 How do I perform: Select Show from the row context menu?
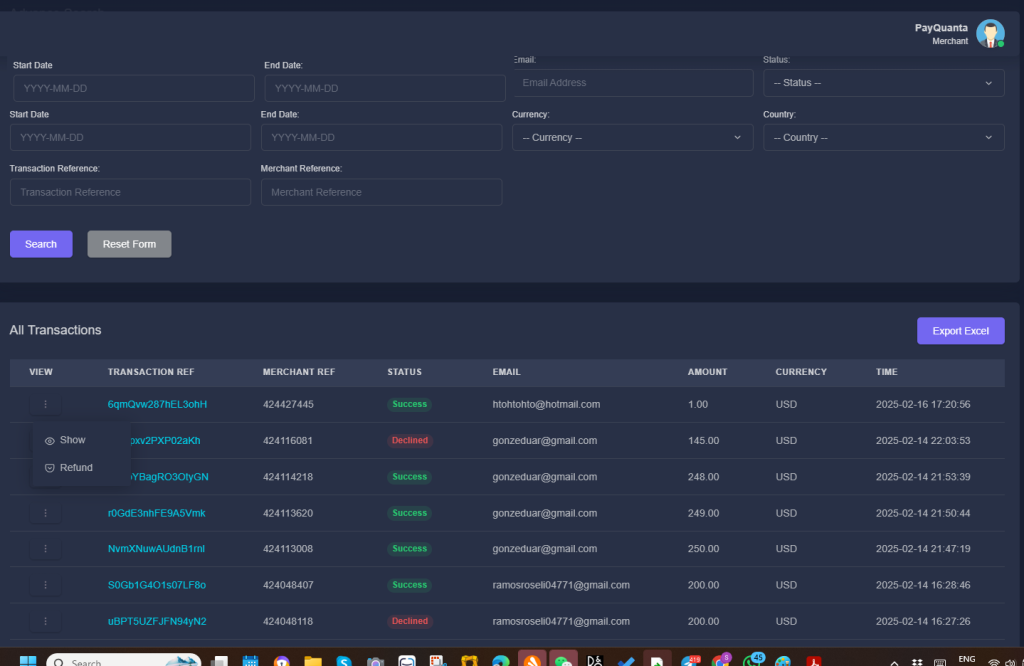(70, 439)
